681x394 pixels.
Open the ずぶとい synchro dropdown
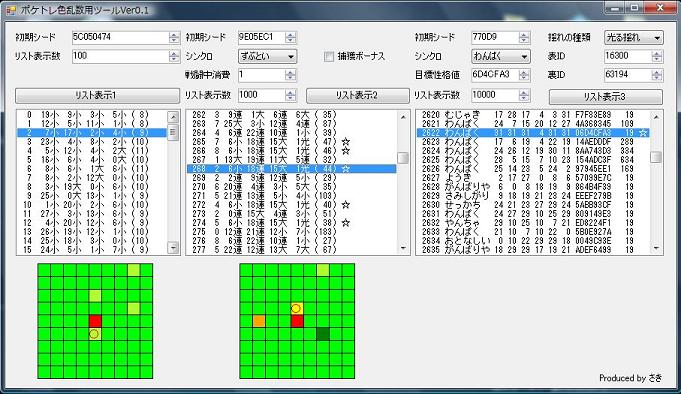click(268, 56)
